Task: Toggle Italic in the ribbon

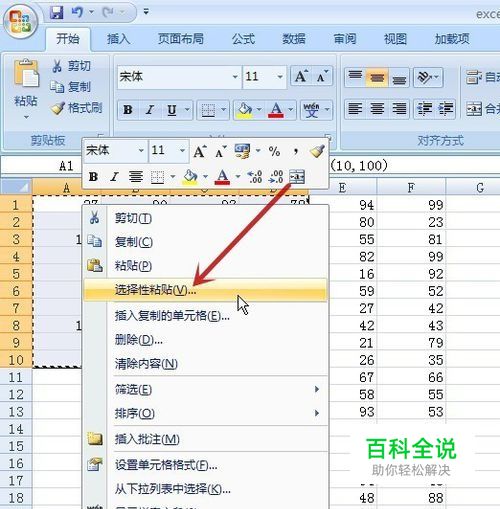Action: [150, 110]
